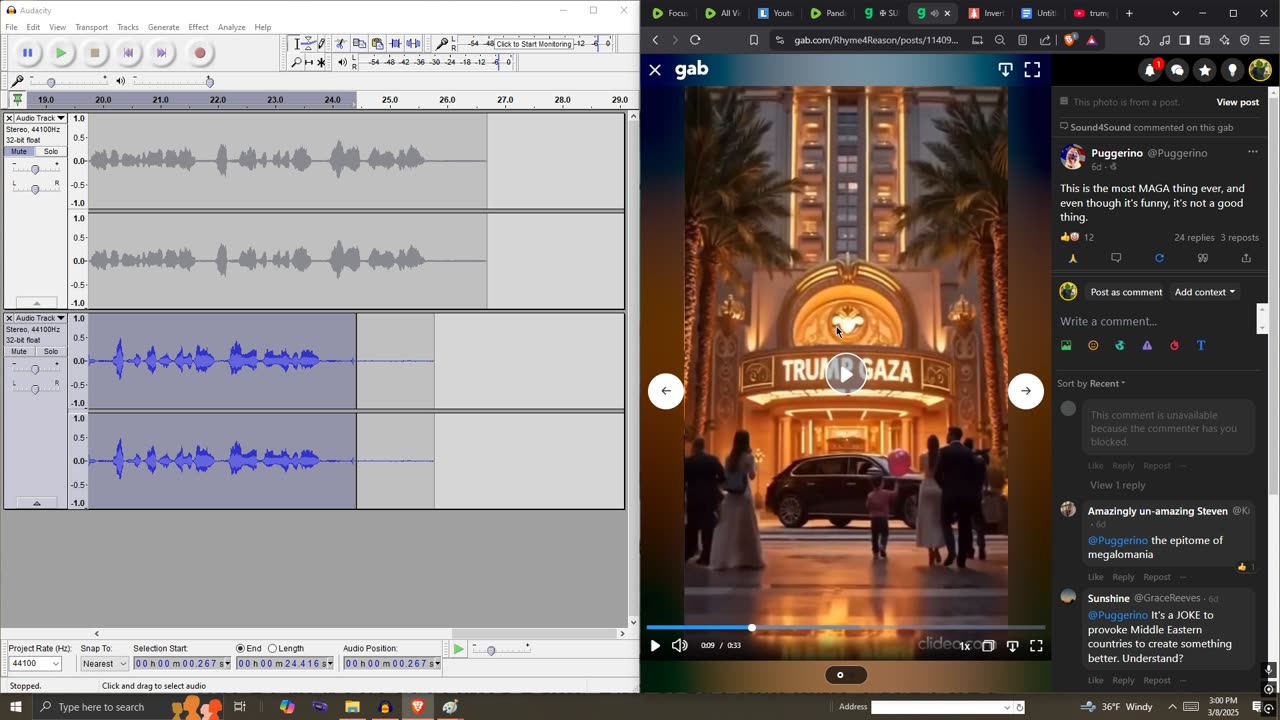Open the Brave Shields lion icon
The width and height of the screenshot is (1280, 720).
(x=1071, y=40)
